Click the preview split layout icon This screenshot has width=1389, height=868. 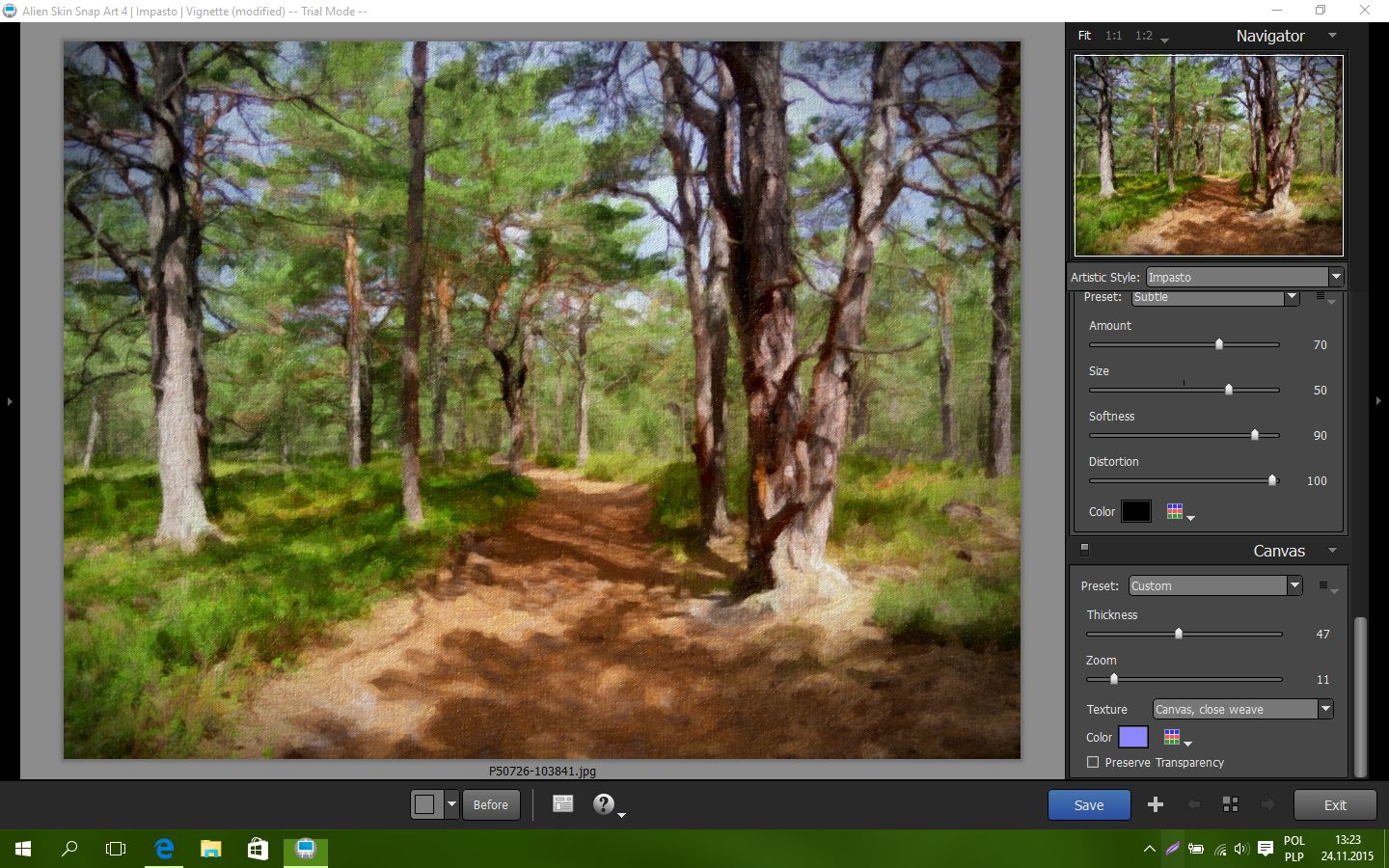tap(424, 804)
